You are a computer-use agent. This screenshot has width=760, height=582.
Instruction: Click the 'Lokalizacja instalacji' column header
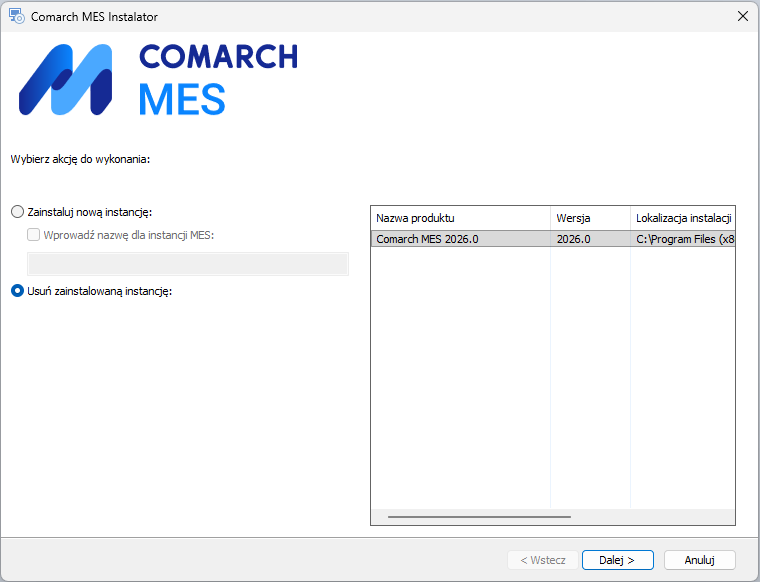pyautogui.click(x=683, y=218)
